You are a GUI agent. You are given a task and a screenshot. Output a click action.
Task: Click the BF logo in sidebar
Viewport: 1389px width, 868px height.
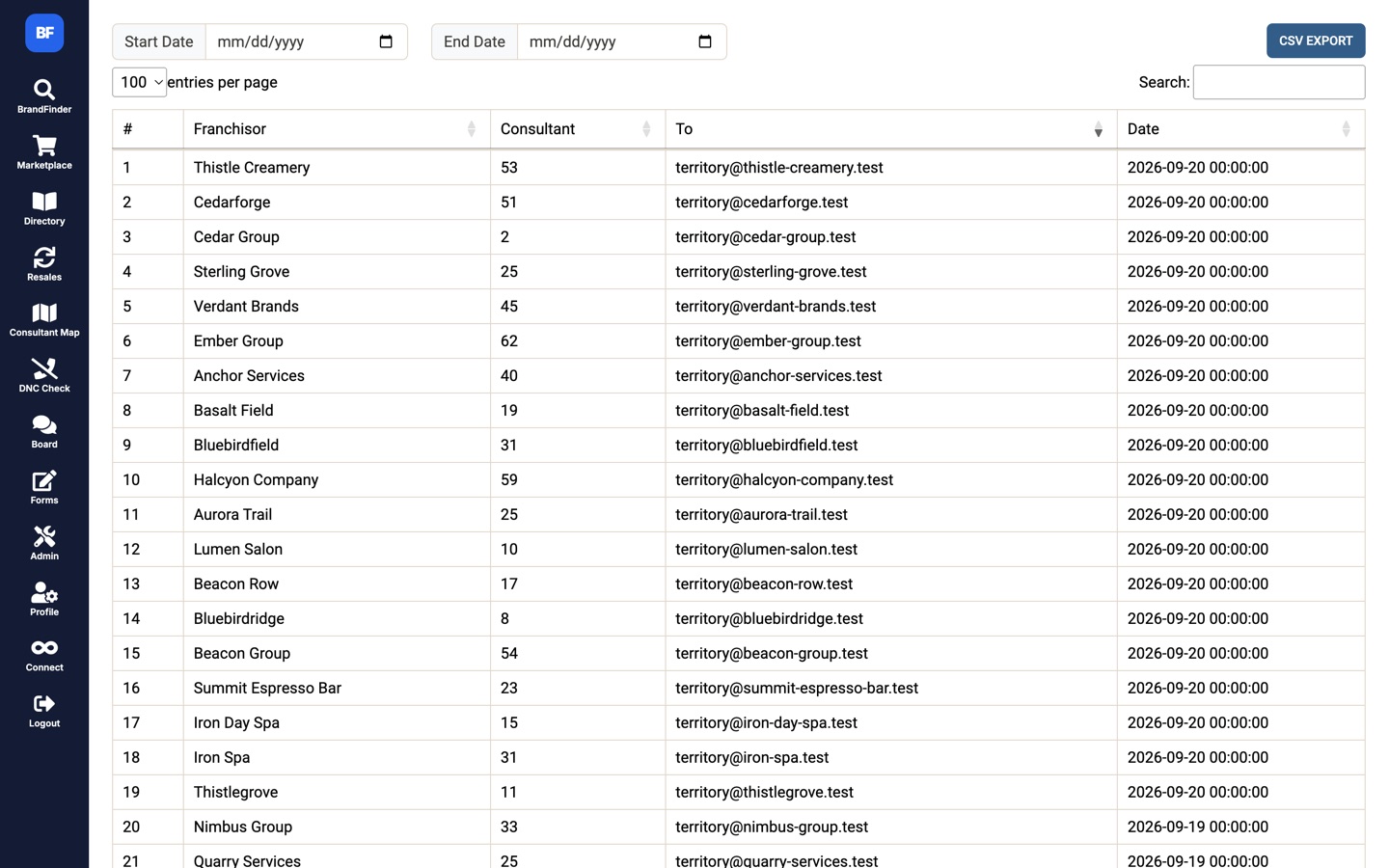(x=44, y=33)
